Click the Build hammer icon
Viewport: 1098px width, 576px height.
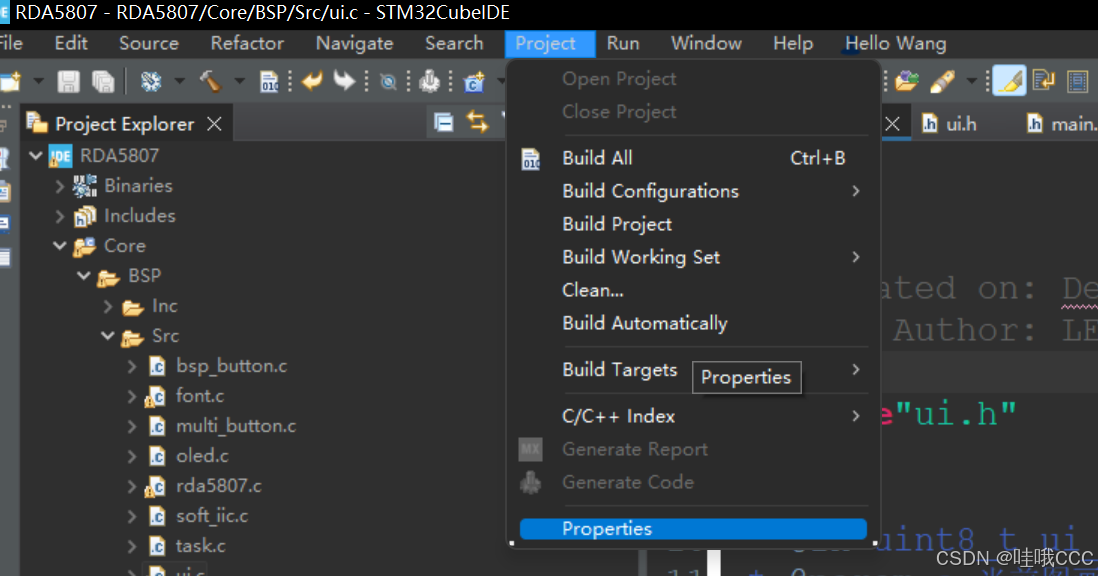(x=210, y=82)
